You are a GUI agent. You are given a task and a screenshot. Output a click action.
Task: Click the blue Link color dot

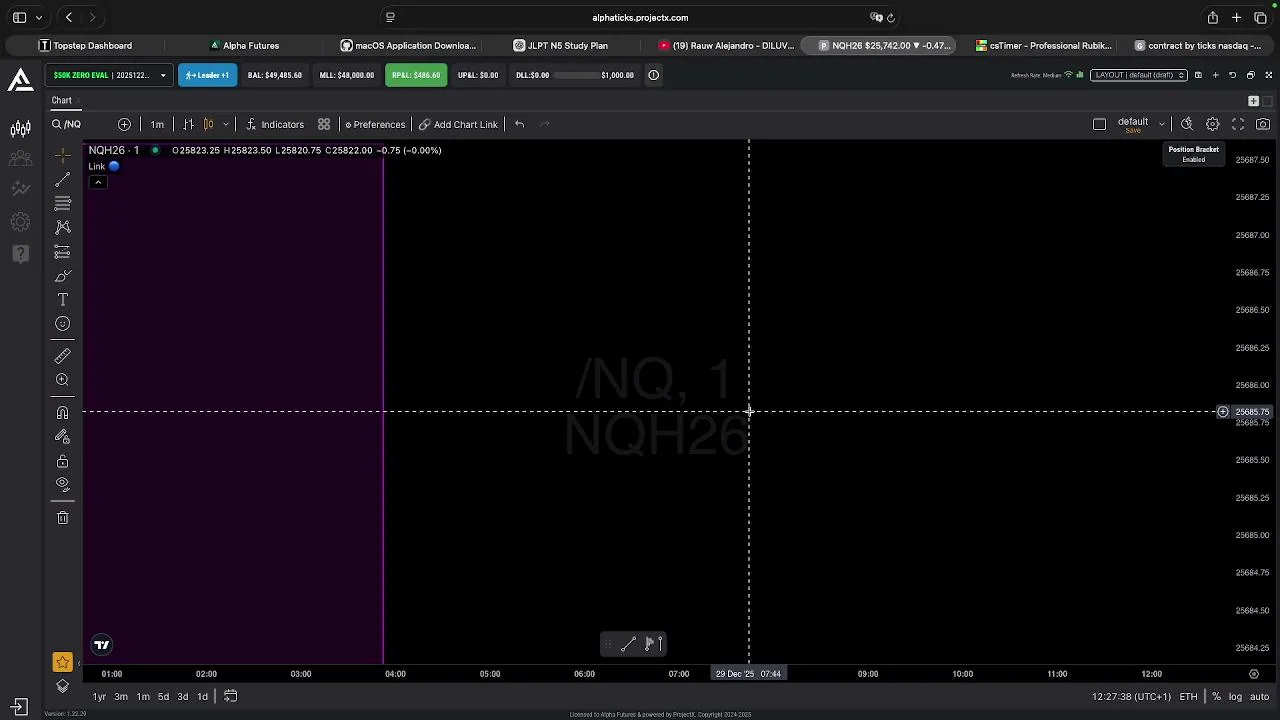coord(114,166)
